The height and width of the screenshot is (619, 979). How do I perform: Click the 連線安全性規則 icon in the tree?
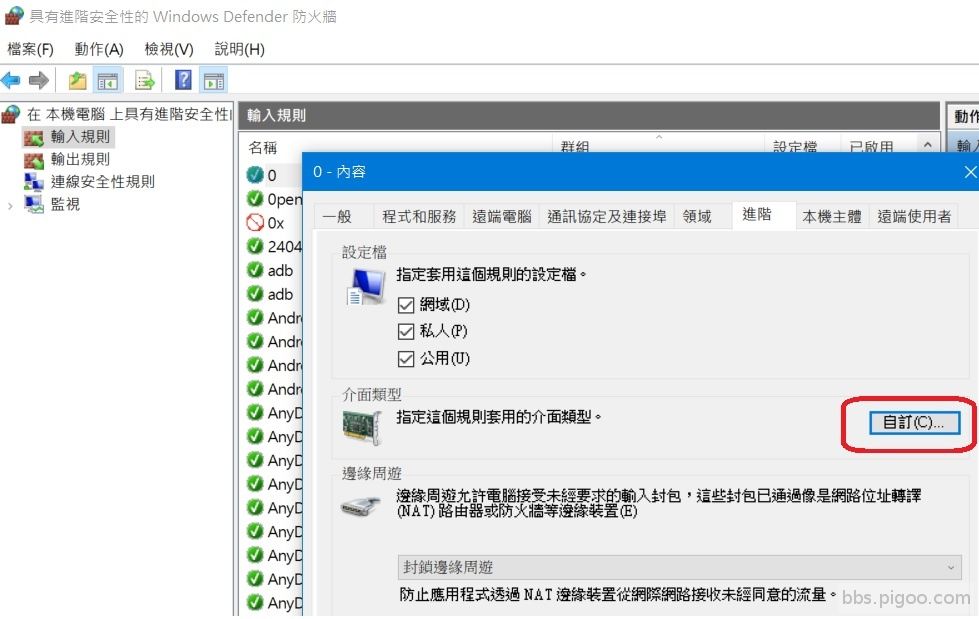(34, 181)
